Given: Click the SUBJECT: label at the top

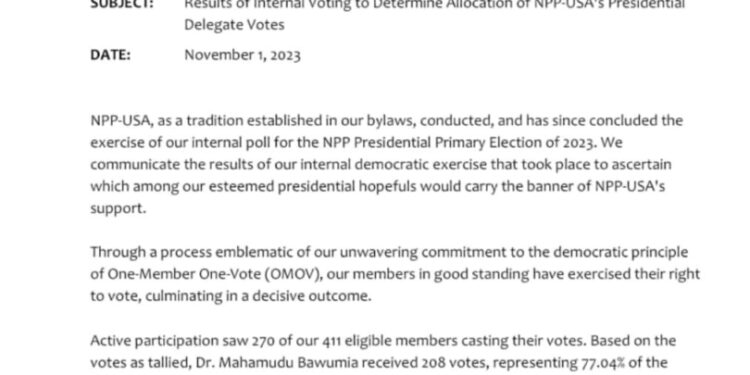Looking at the screenshot, I should [x=122, y=4].
